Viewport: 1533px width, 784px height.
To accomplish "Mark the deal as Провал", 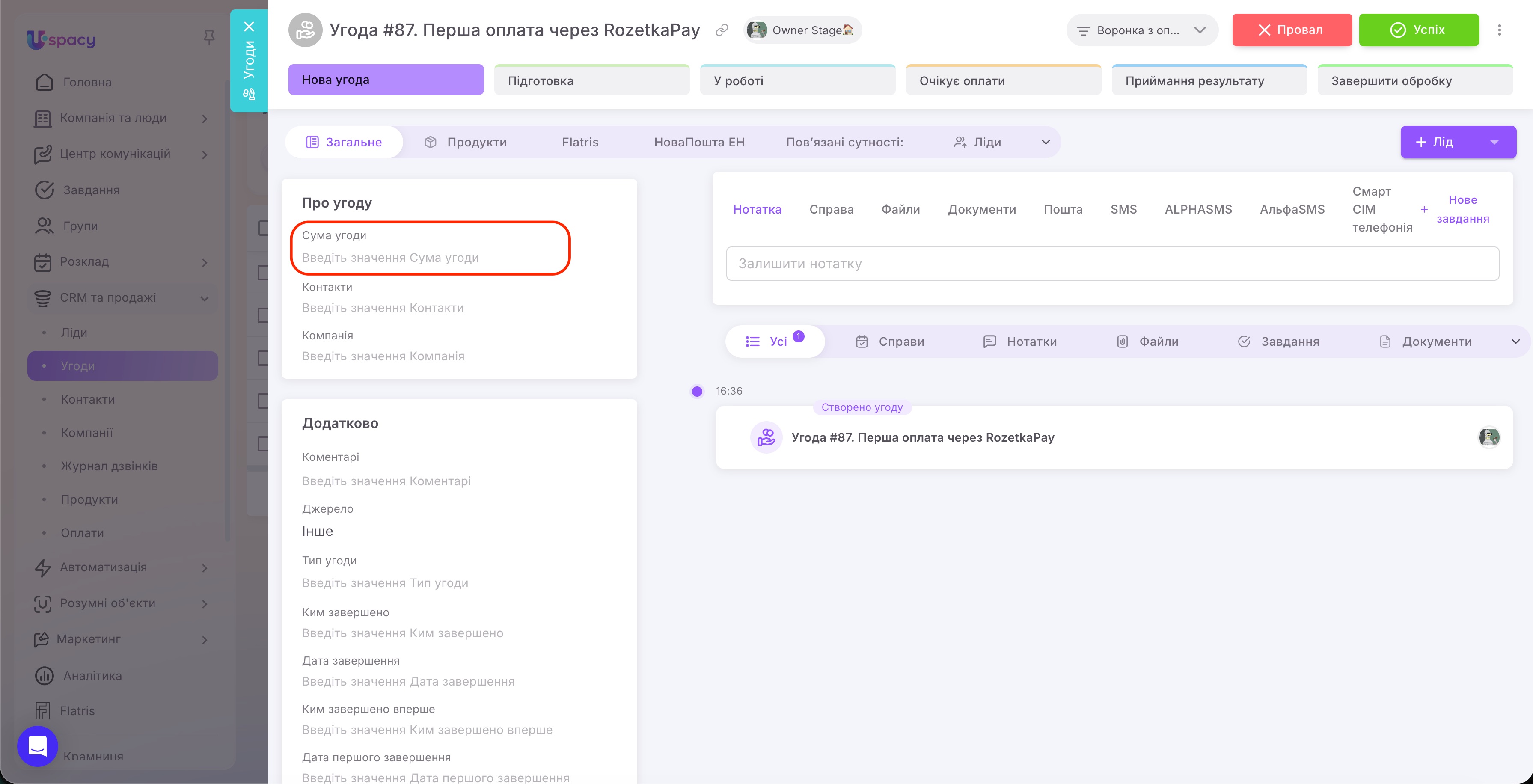I will click(x=1292, y=30).
